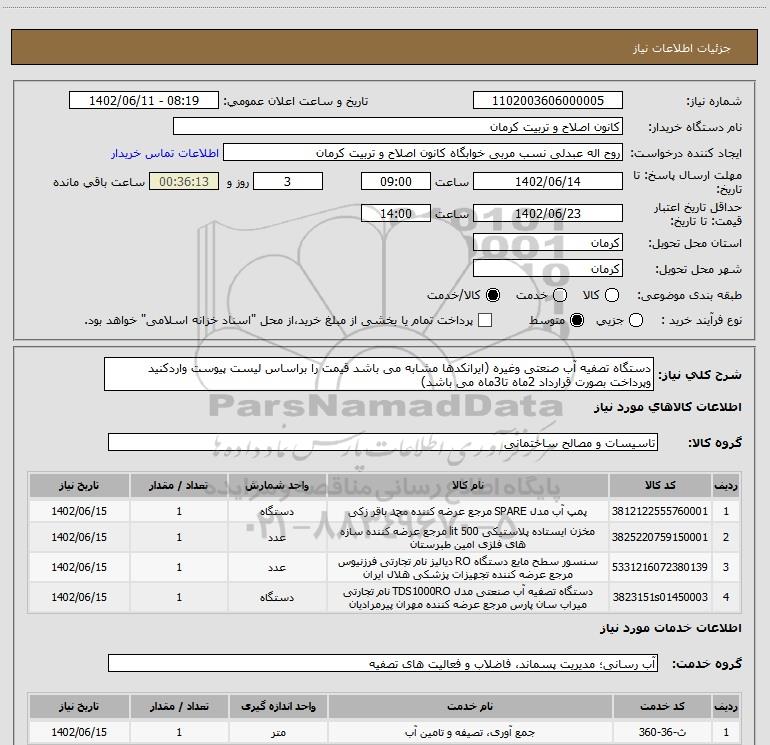Click the کد کالا column header
770x745 pixels.
point(660,485)
